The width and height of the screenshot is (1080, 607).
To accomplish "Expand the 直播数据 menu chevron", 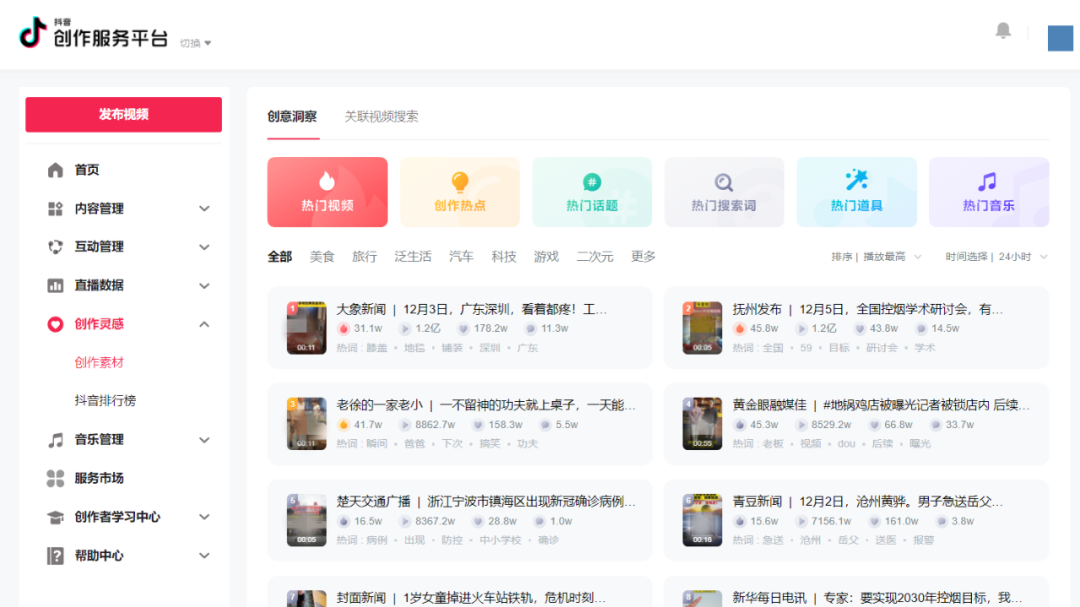I will (x=205, y=285).
